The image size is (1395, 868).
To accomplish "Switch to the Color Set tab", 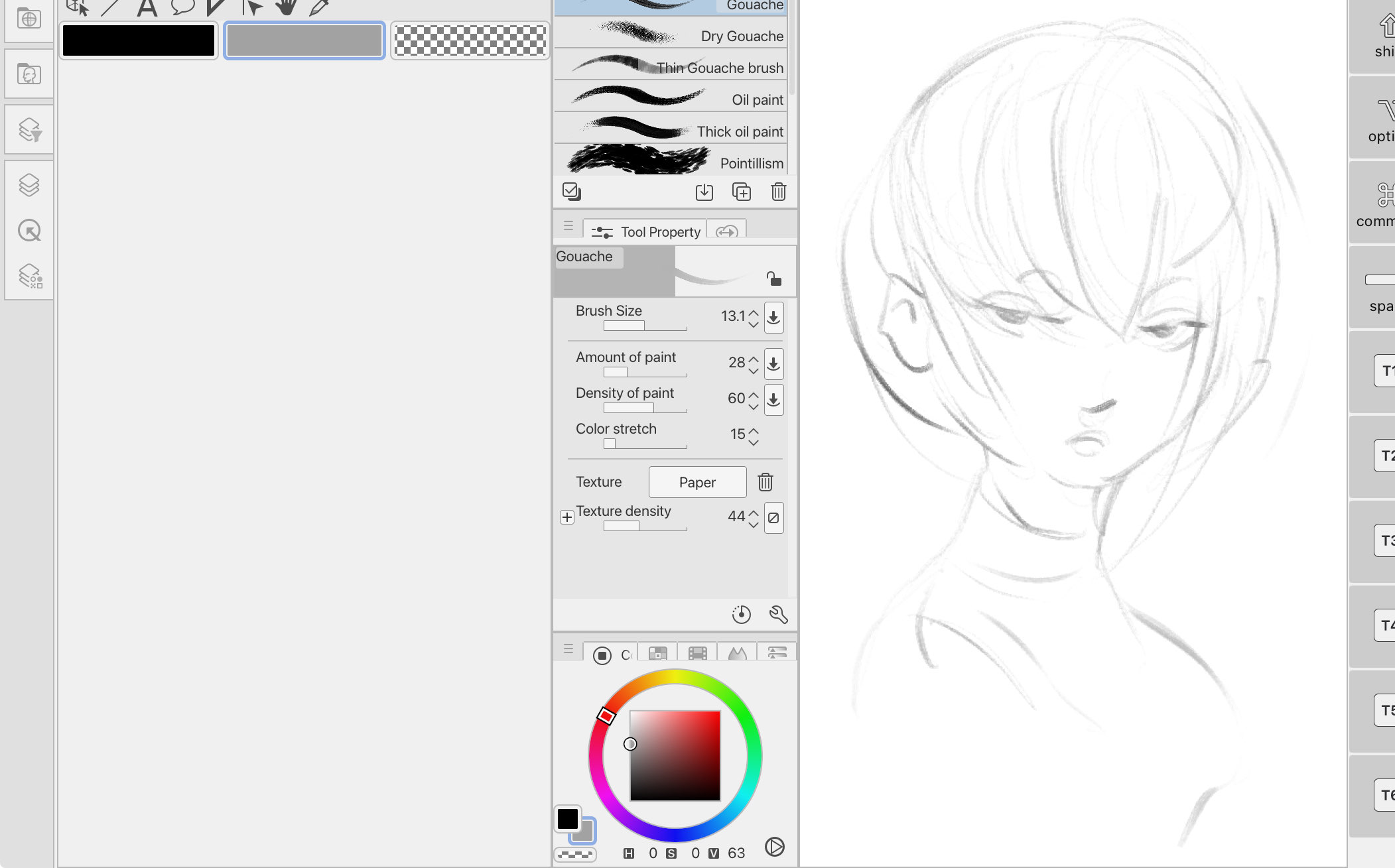I will coord(657,654).
